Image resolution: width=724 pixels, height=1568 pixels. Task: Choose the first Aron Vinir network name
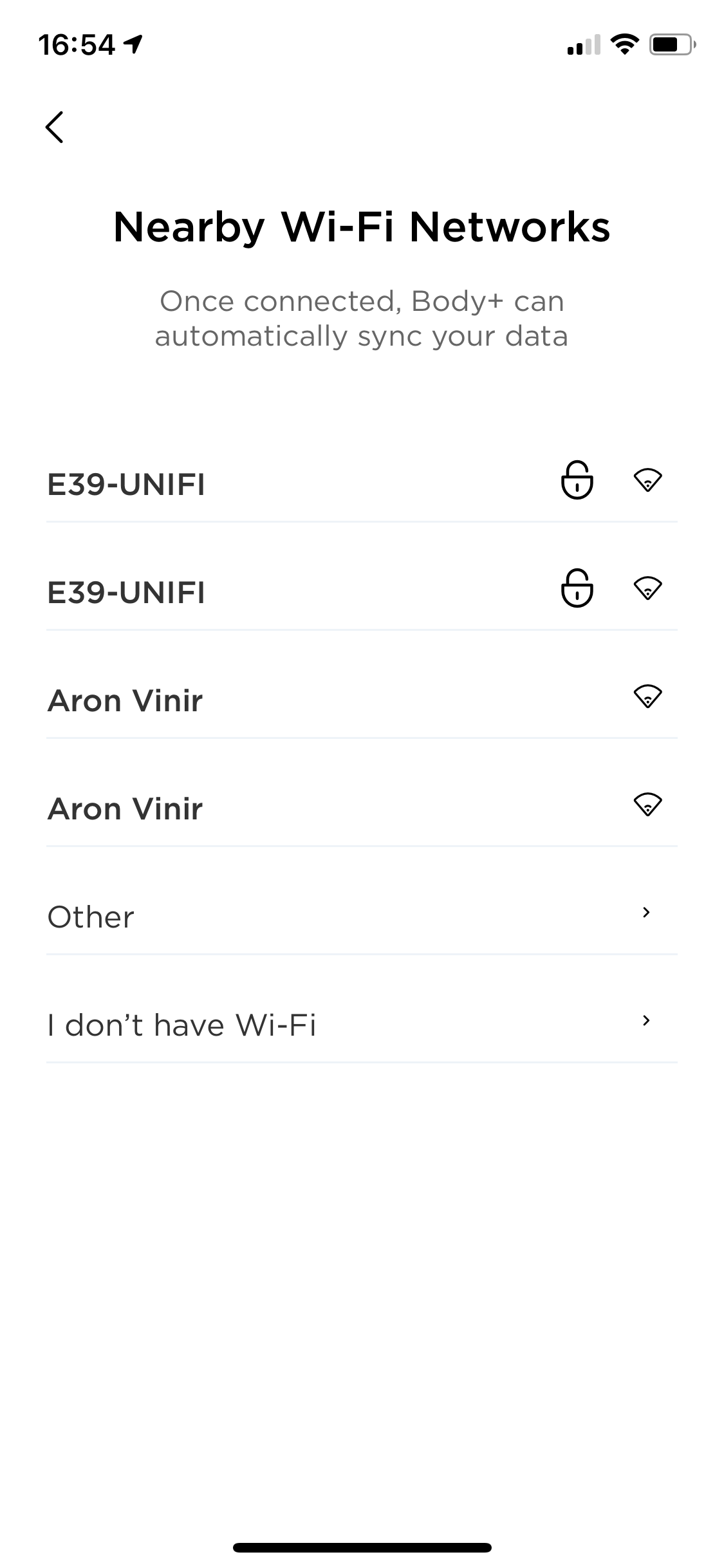[x=125, y=701]
